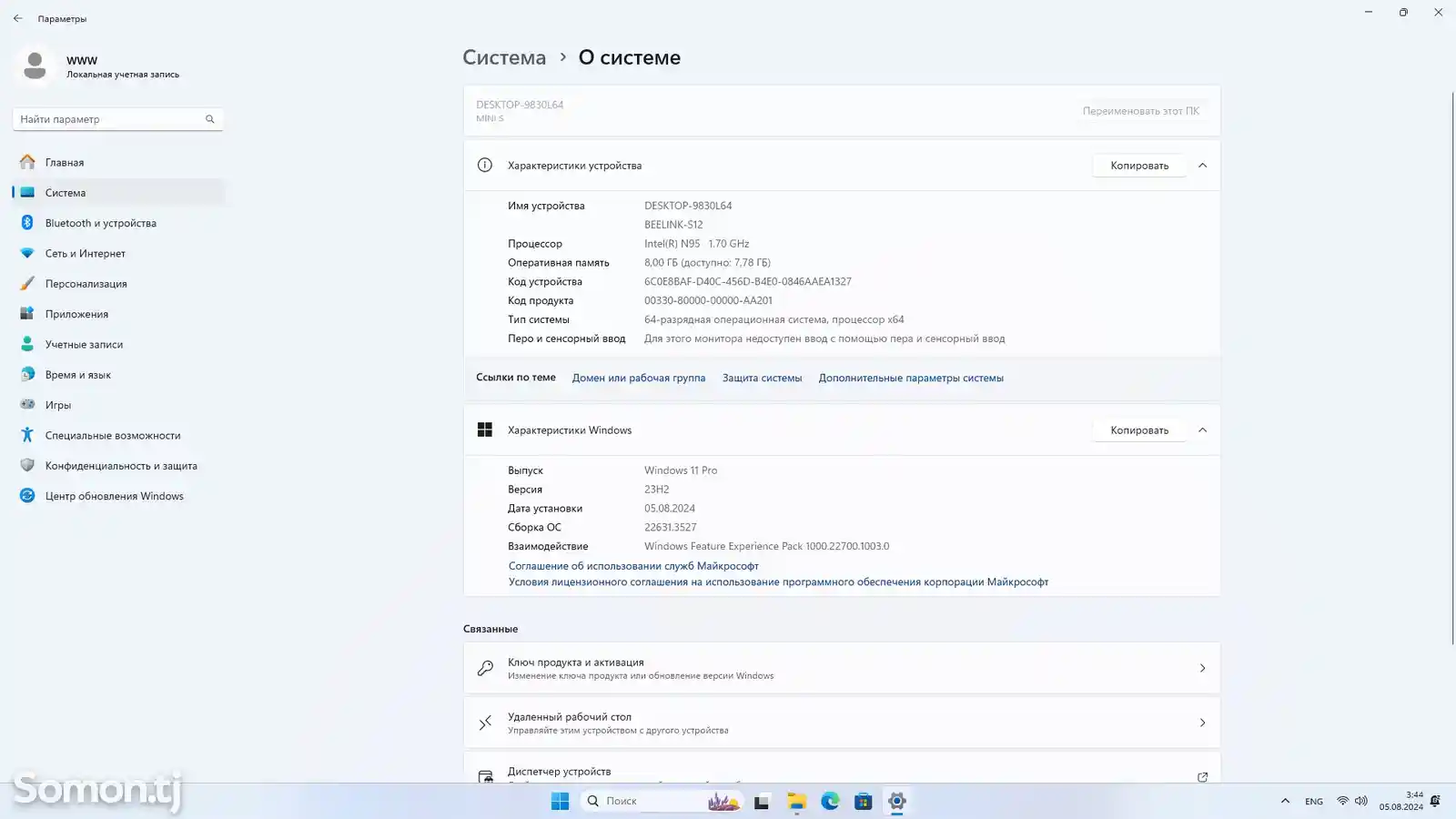The width and height of the screenshot is (1456, 819).
Task: Click the remote desktop icon
Action: coord(485,723)
